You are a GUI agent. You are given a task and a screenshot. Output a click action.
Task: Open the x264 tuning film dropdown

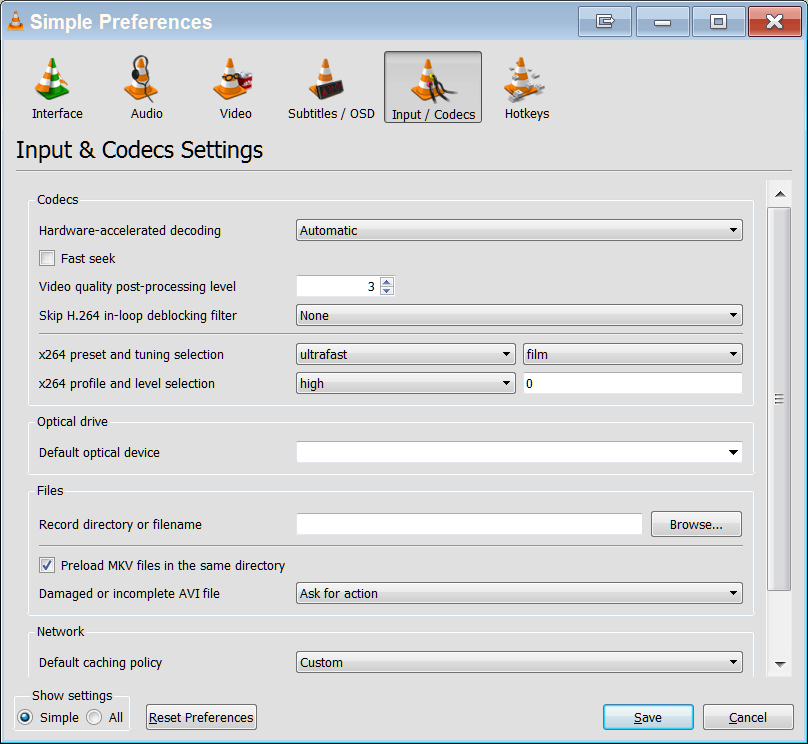pyautogui.click(x=633, y=354)
